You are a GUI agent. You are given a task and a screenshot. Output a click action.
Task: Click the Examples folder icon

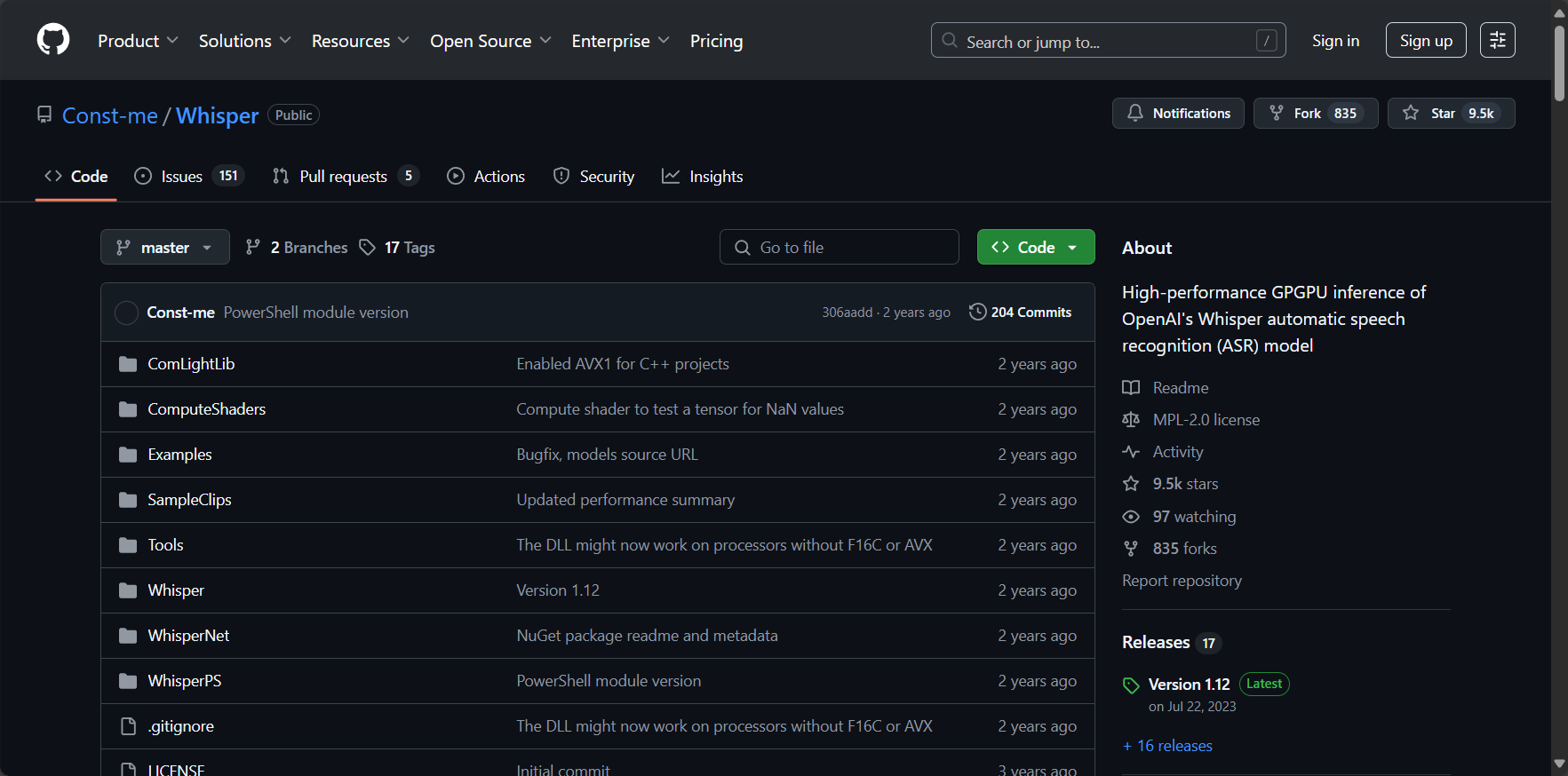pyautogui.click(x=128, y=455)
